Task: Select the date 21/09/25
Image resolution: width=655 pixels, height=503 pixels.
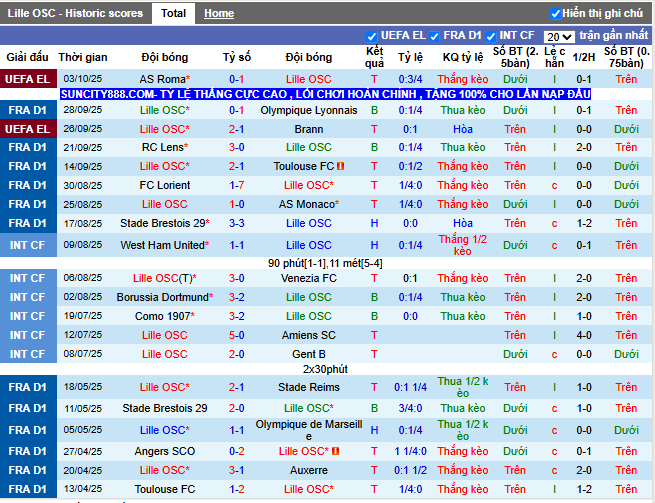Action: (83, 147)
